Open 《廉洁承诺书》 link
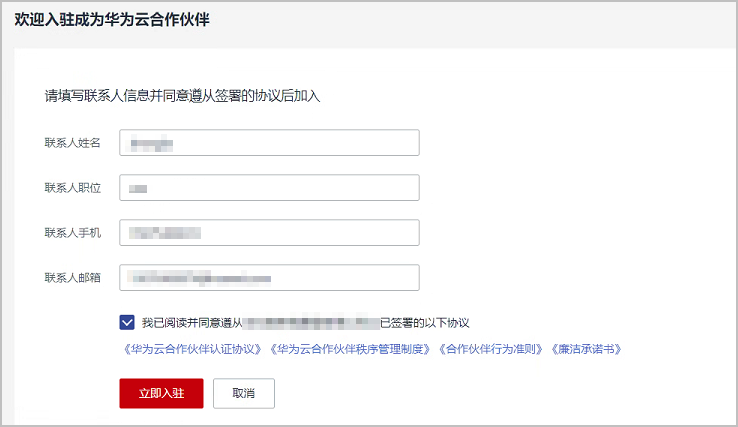738x427 pixels. 586,349
